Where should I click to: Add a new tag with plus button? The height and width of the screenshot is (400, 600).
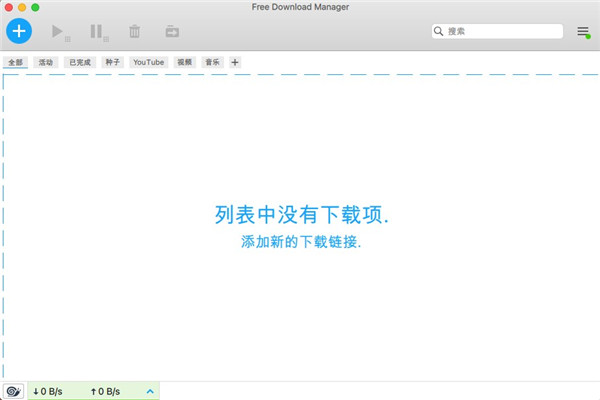235,62
